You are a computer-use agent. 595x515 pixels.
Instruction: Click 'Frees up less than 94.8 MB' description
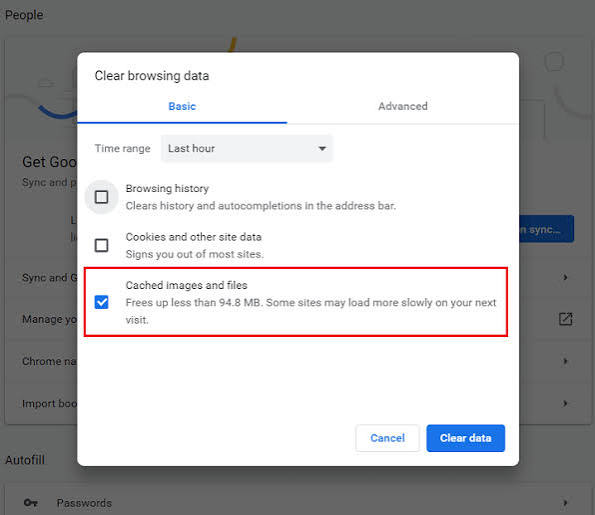pos(311,311)
